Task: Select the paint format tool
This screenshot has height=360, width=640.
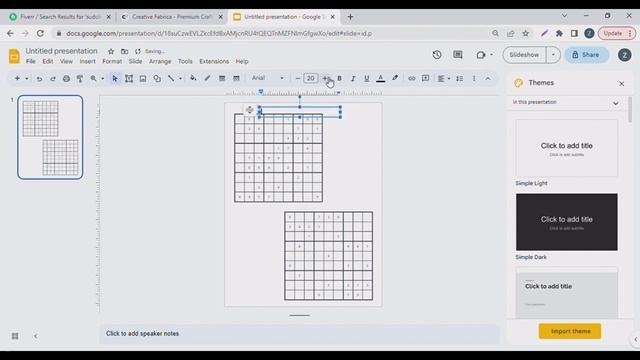Action: click(x=80, y=79)
